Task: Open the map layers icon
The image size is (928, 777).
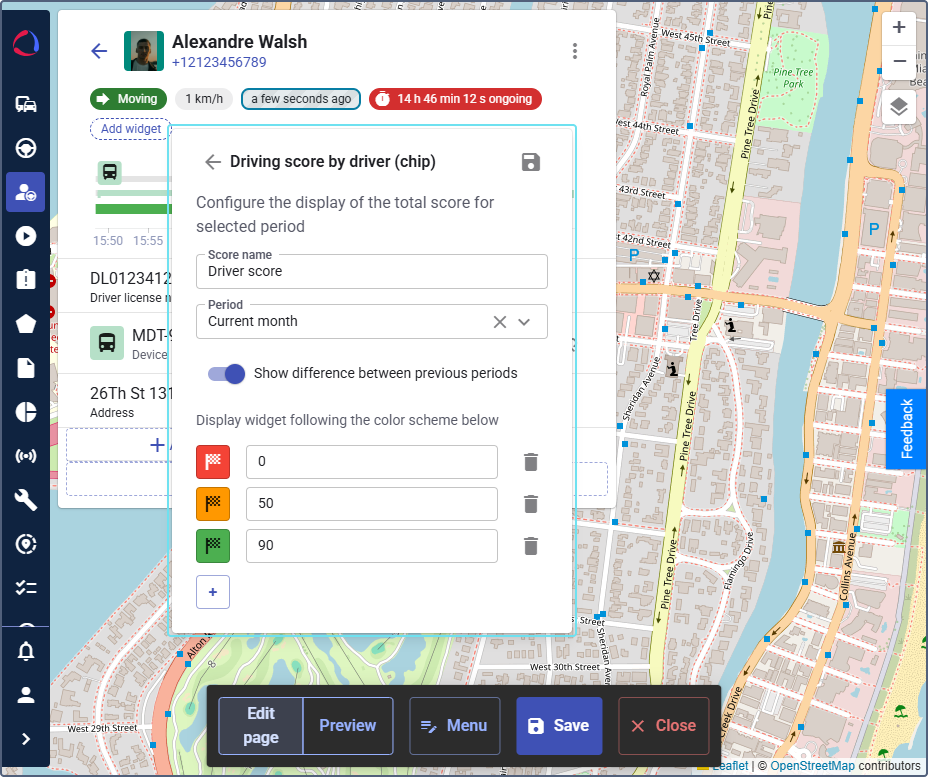Action: tap(898, 106)
